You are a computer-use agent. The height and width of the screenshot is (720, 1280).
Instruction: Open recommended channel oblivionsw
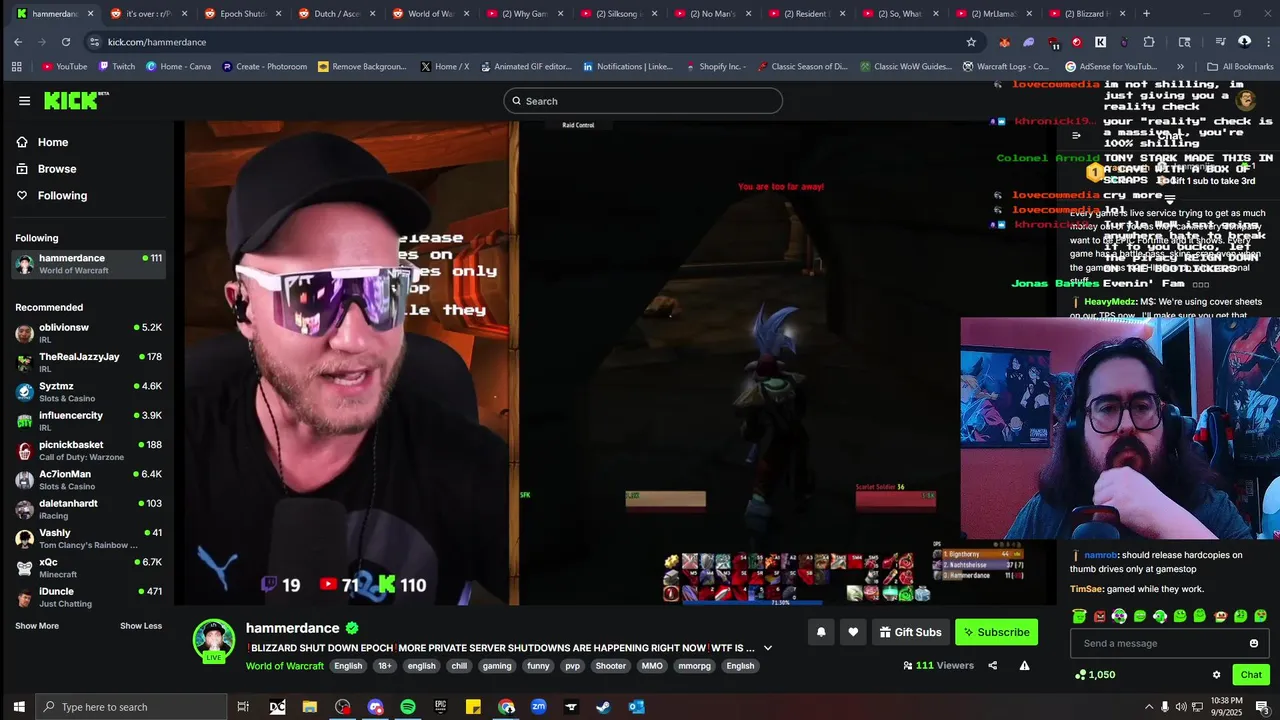tap(88, 333)
